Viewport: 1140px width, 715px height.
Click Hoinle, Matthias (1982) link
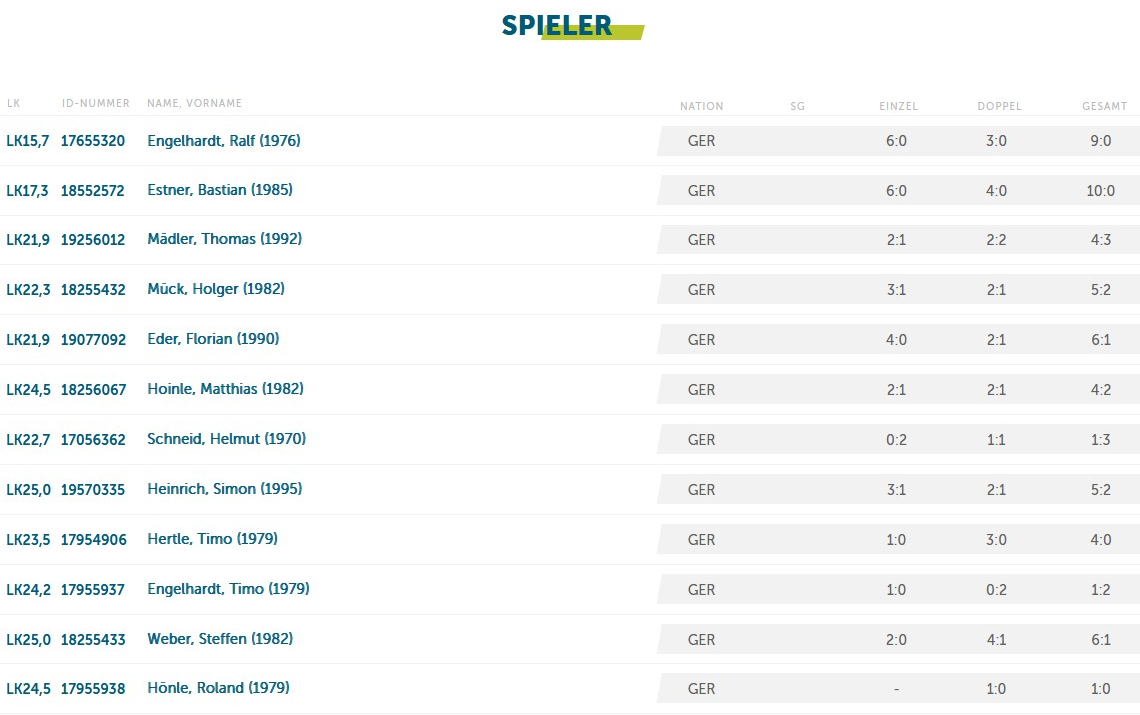225,389
